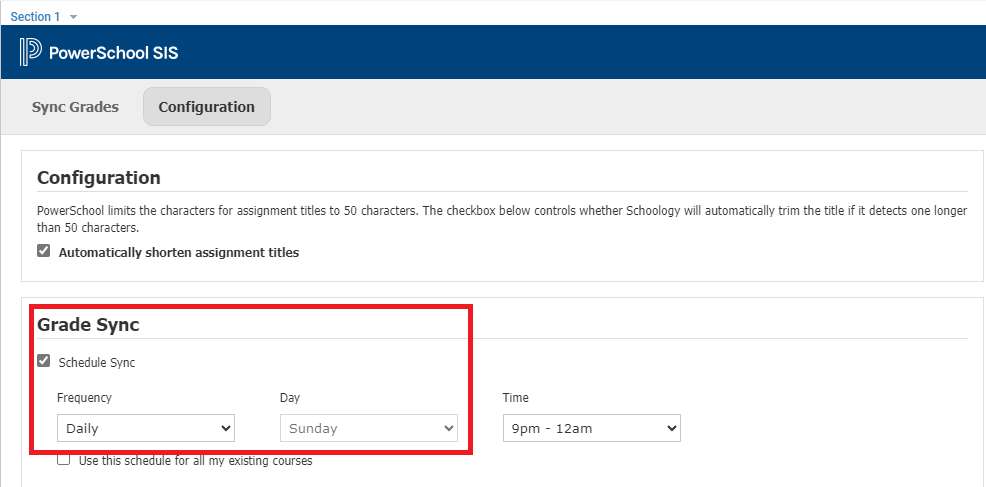Switch to the Sync Grades tab
The image size is (986, 487).
[x=75, y=107]
